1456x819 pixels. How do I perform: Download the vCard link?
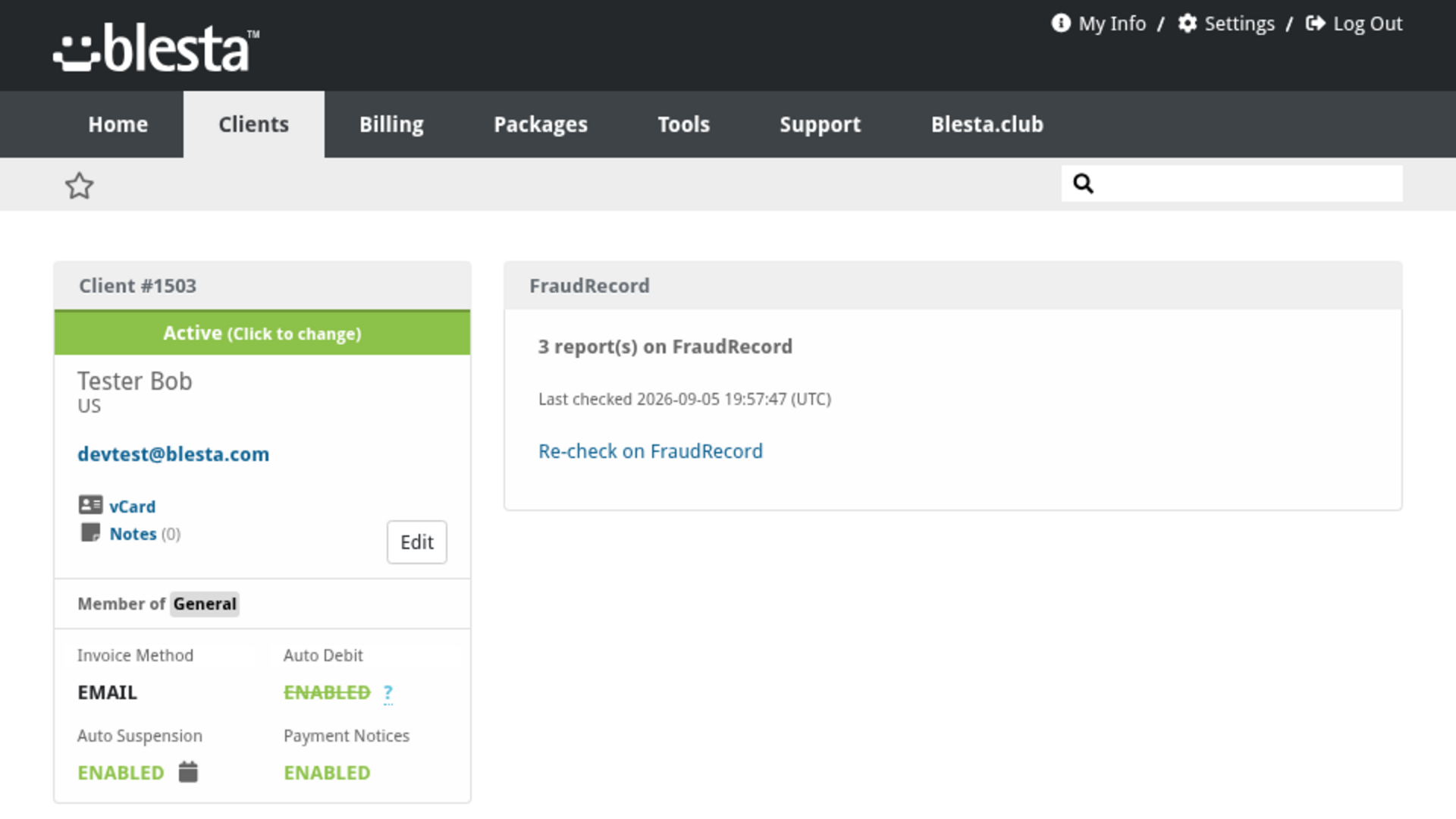pyautogui.click(x=132, y=507)
